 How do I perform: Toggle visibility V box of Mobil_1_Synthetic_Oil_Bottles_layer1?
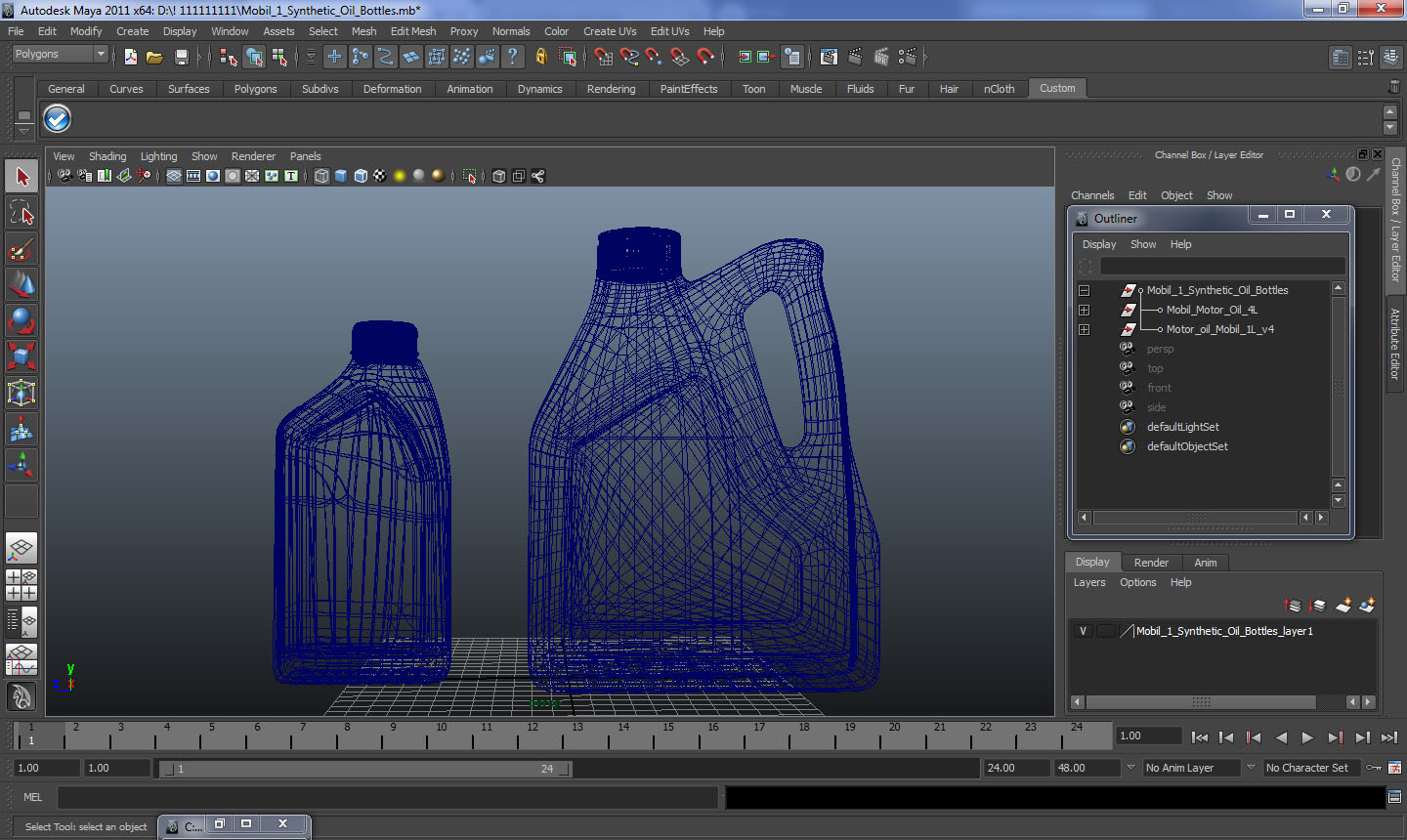point(1083,631)
